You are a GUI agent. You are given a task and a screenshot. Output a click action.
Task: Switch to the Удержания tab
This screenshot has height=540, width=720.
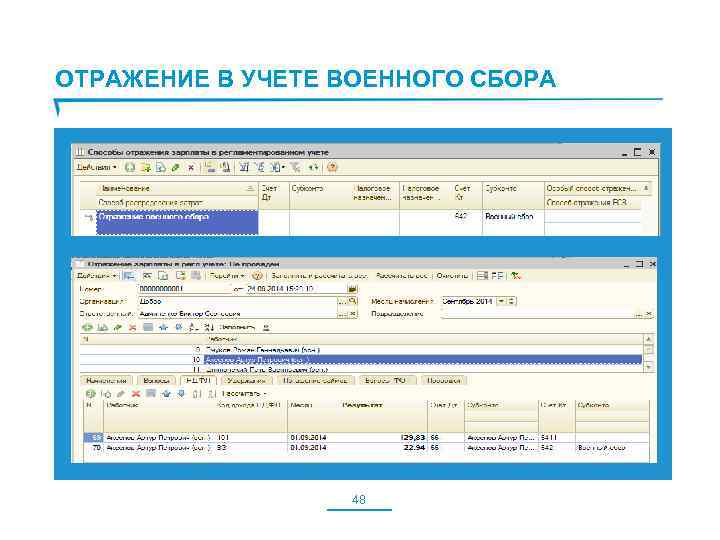pos(247,381)
